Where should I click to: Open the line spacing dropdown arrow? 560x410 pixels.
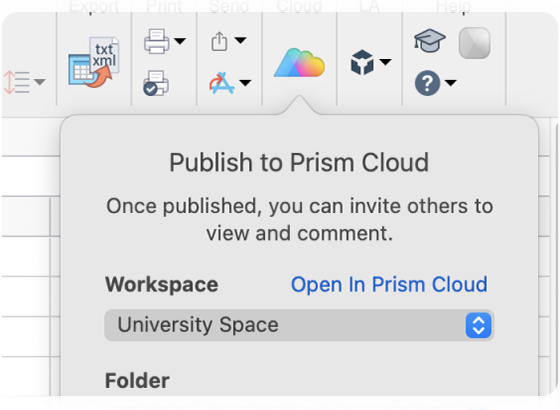pyautogui.click(x=40, y=82)
